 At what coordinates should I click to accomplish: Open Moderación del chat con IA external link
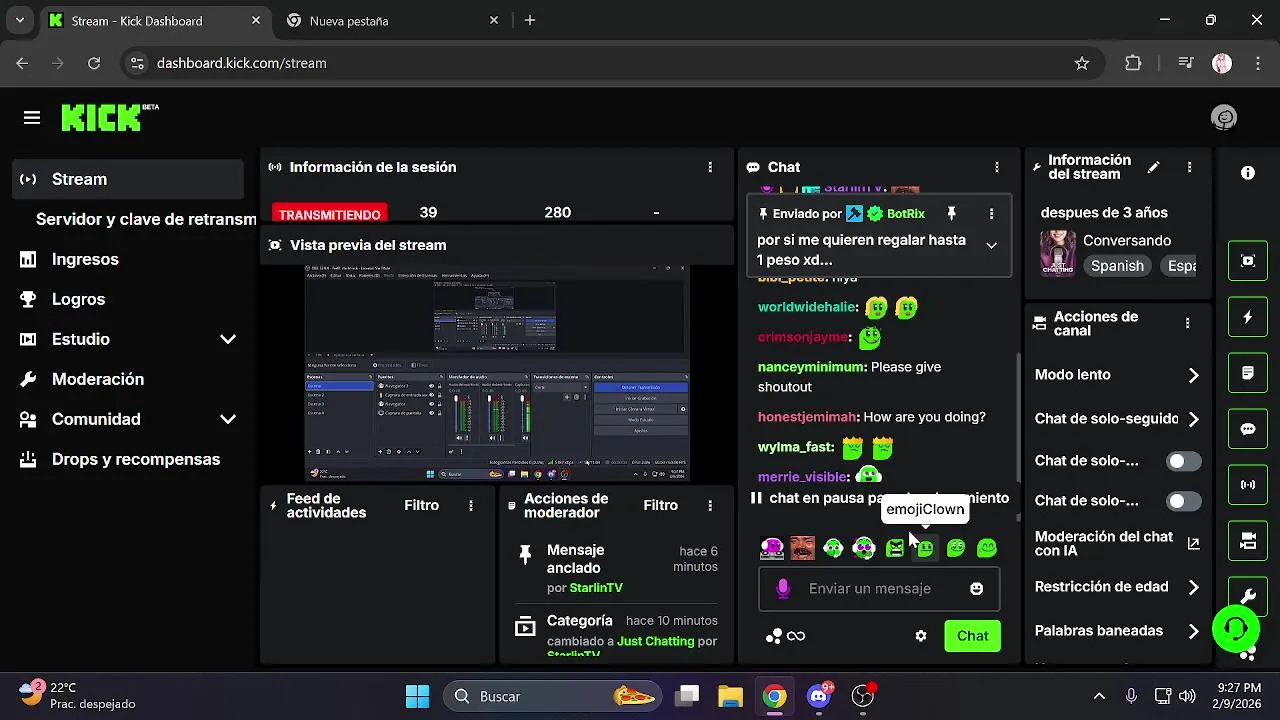[x=1193, y=544]
